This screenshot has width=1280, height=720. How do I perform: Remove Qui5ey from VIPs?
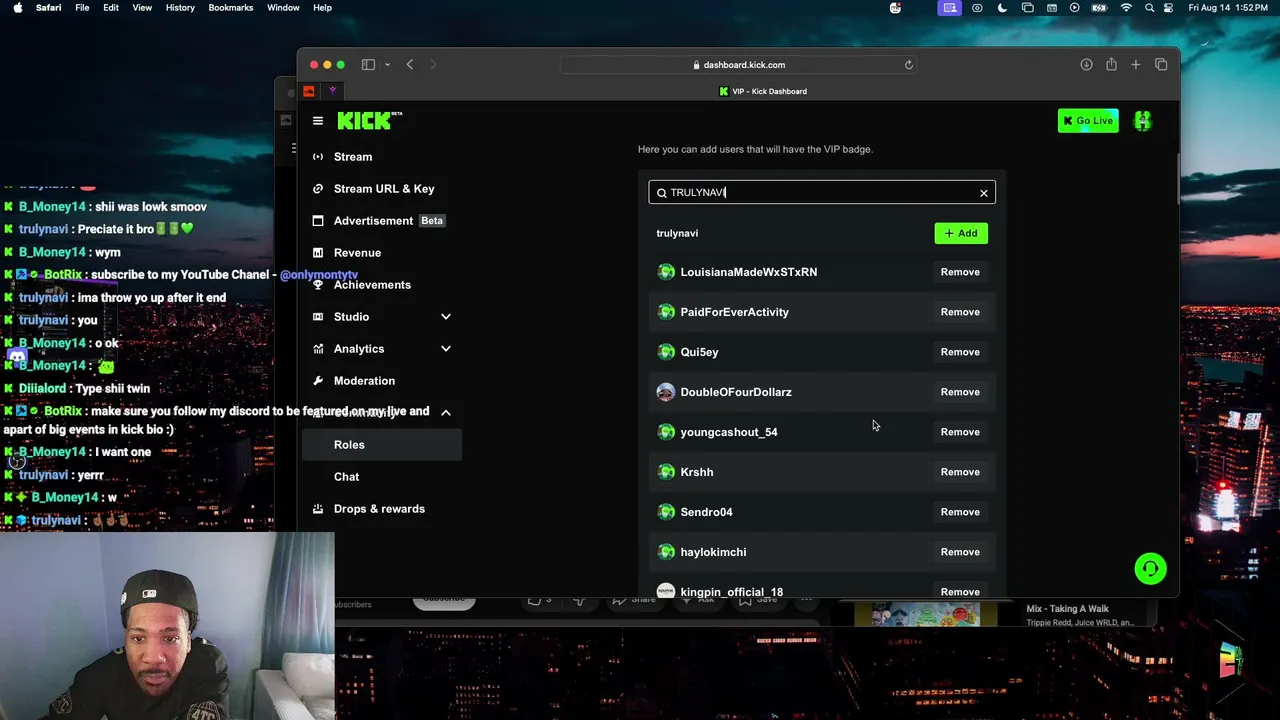click(960, 352)
